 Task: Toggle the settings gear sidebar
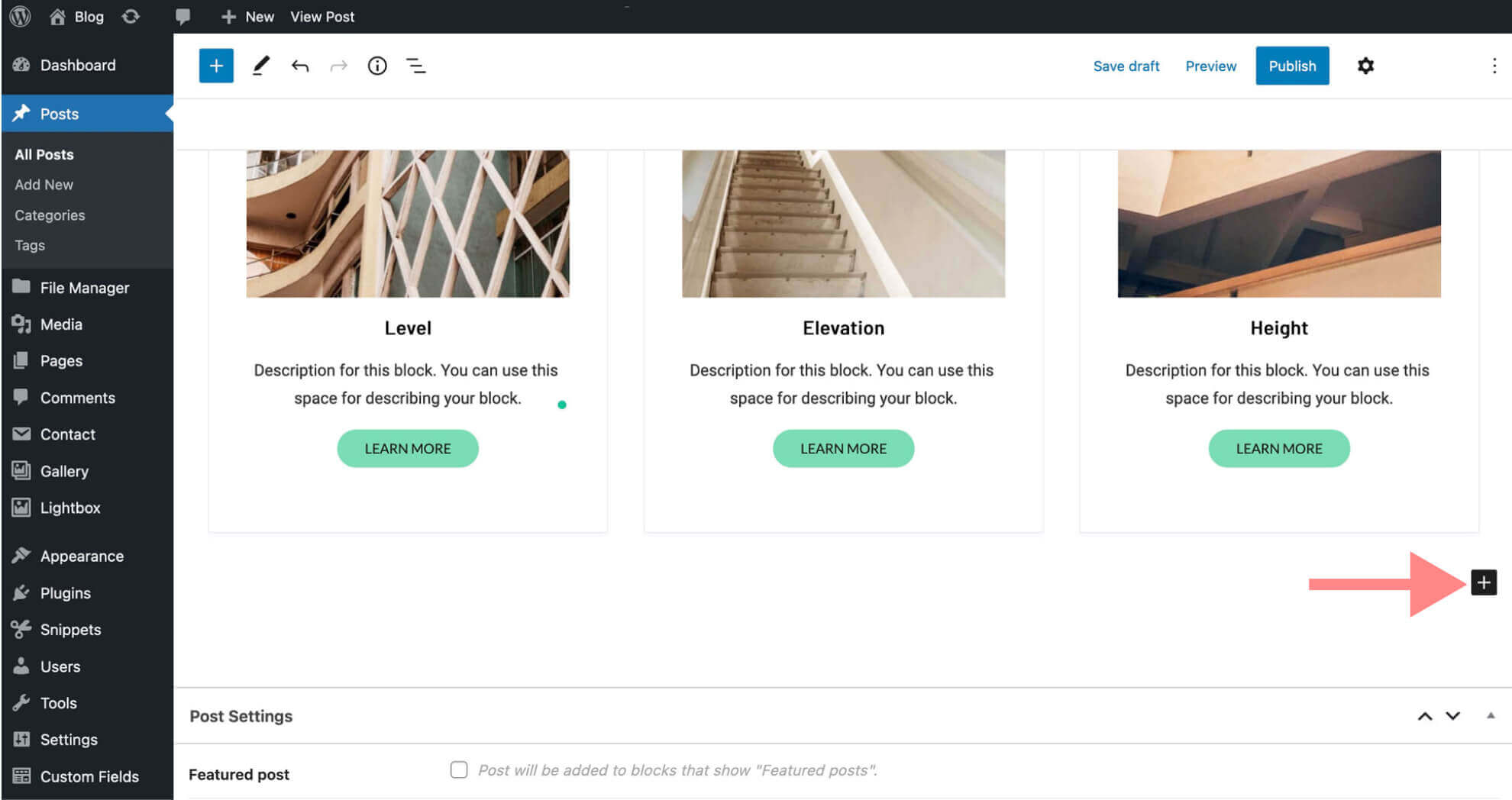1365,66
